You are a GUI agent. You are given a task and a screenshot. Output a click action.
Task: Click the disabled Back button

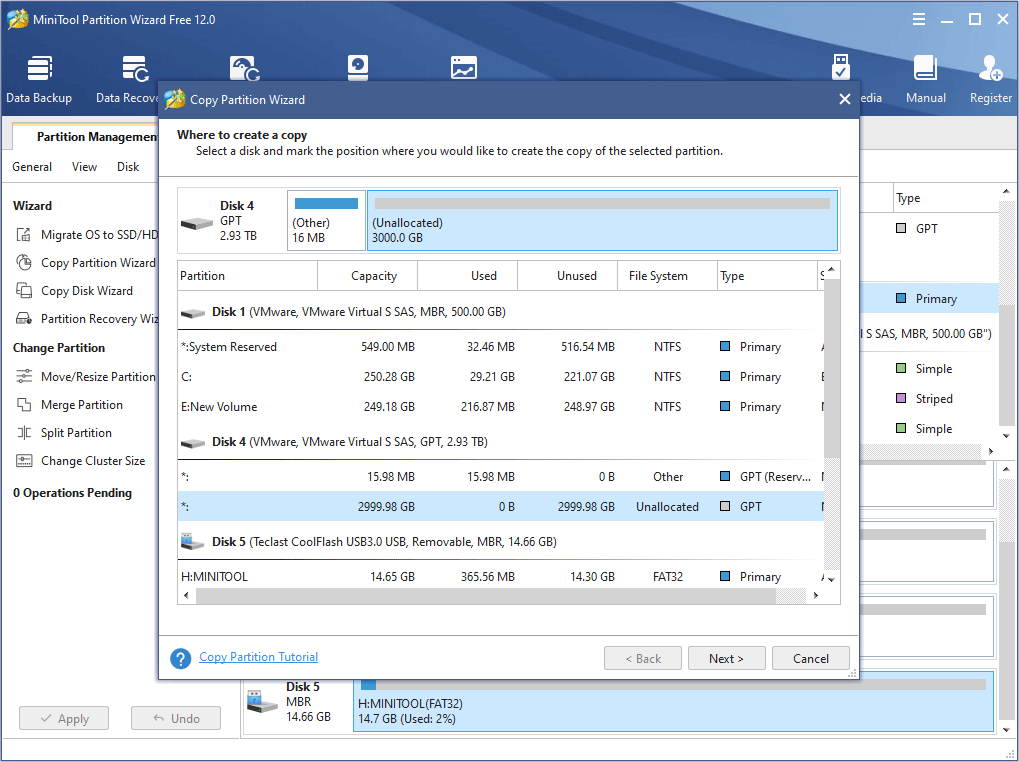[x=643, y=658]
